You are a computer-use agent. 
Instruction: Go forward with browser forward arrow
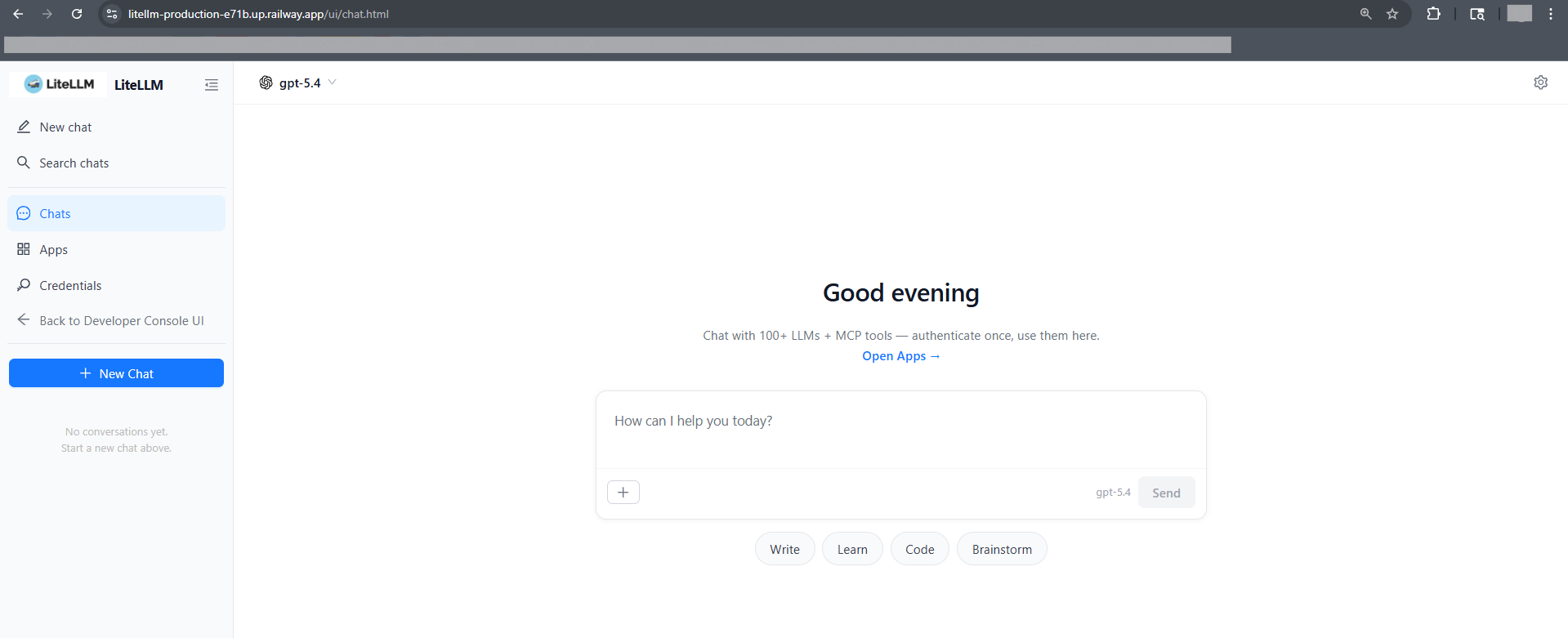coord(47,14)
